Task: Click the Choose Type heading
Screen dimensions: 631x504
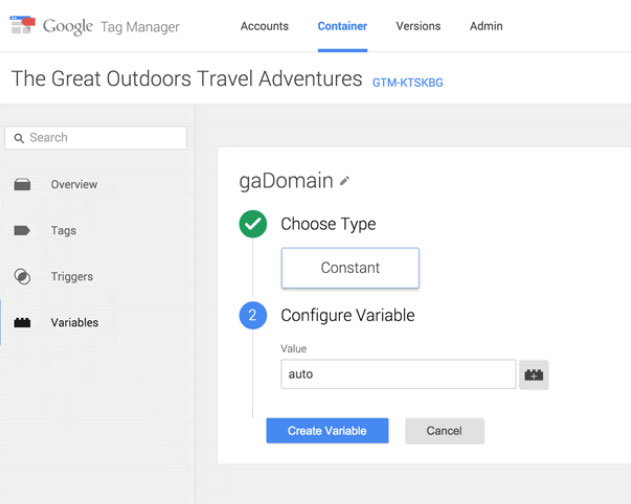Action: (328, 224)
